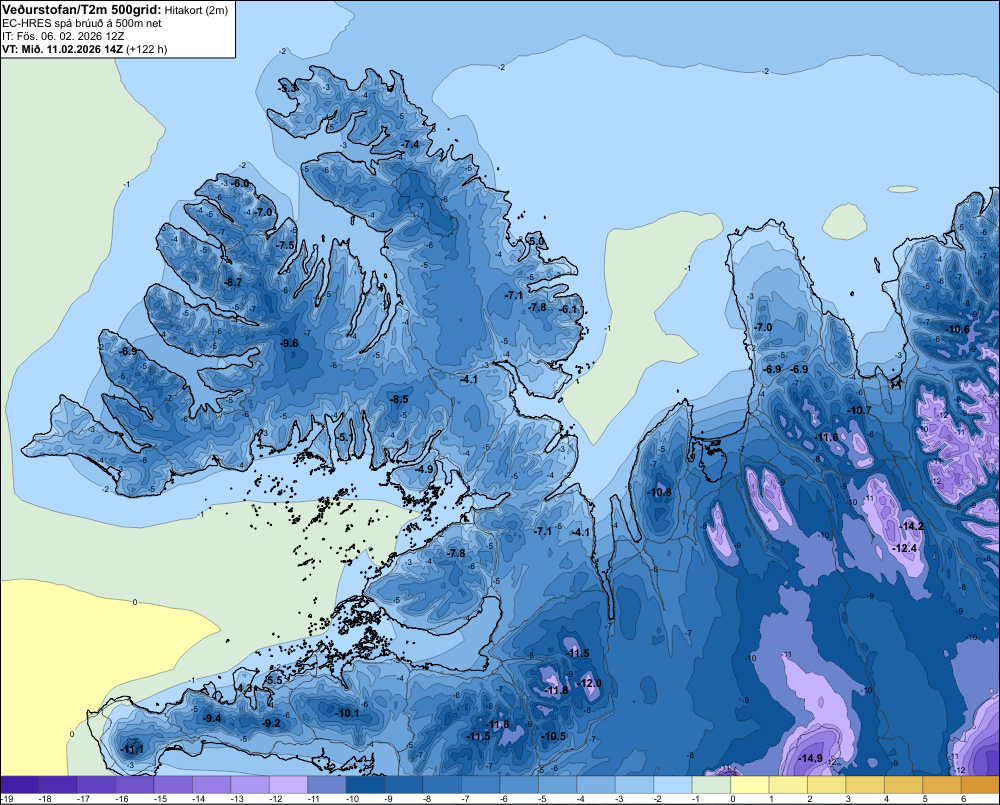Select the -9.4 temperature value
1000x805 pixels.
(212, 718)
